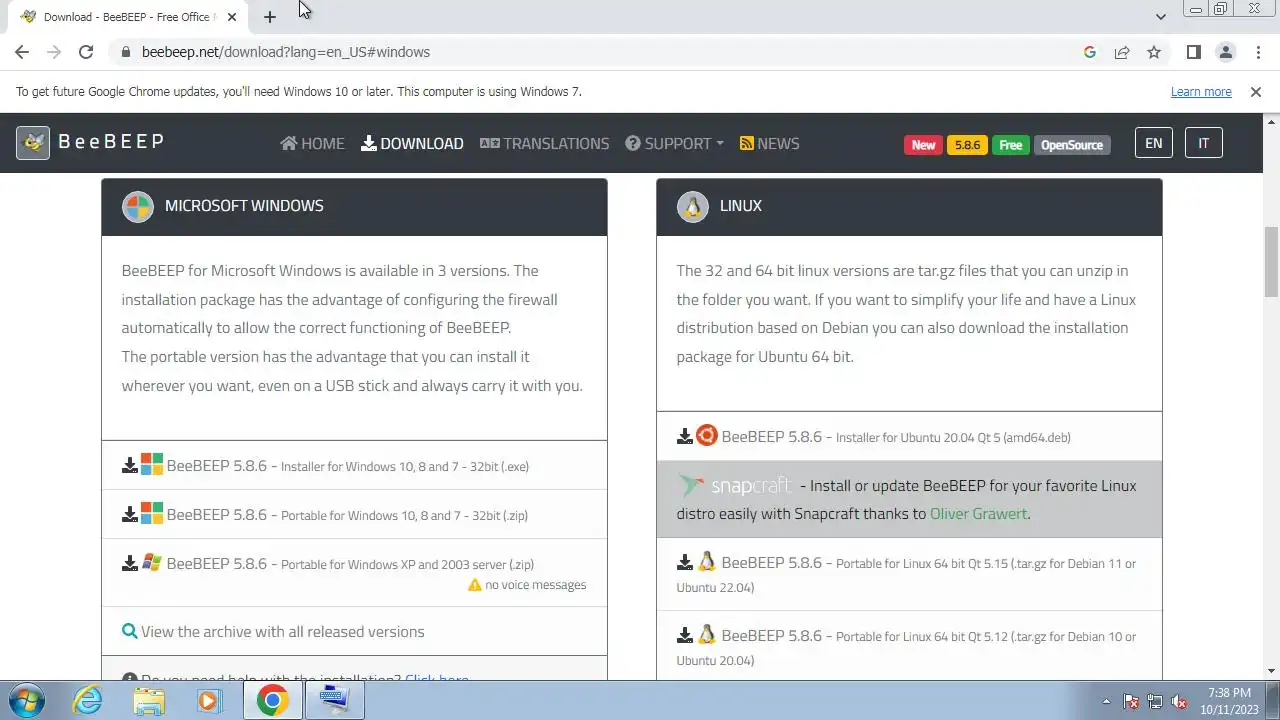Open Windows Media Player from taskbar
This screenshot has height=720, width=1280.
pyautogui.click(x=209, y=701)
